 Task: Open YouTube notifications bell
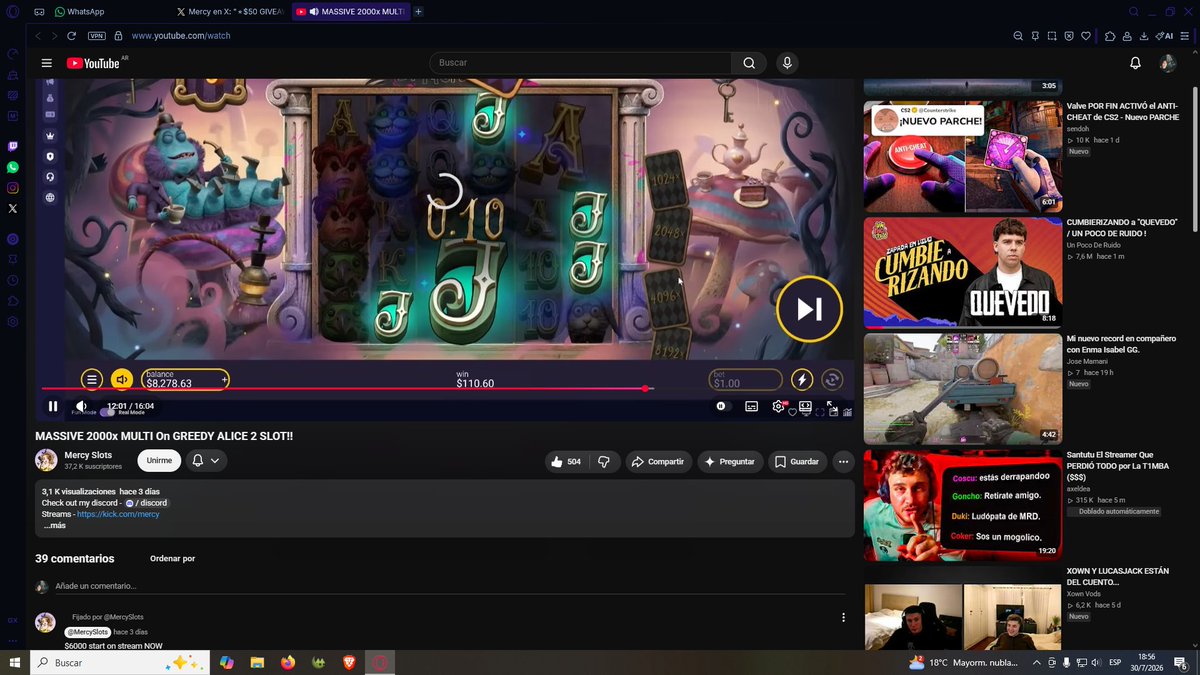point(1135,63)
